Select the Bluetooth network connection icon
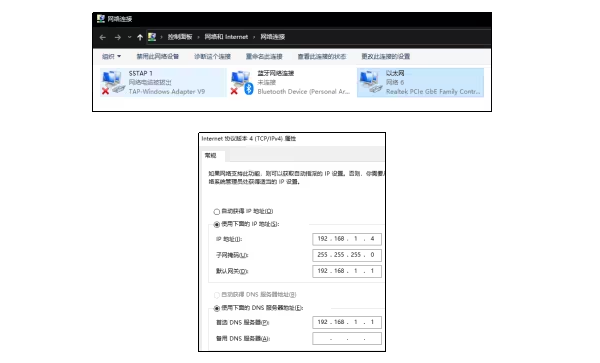The width and height of the screenshot is (600, 363). [x=242, y=82]
